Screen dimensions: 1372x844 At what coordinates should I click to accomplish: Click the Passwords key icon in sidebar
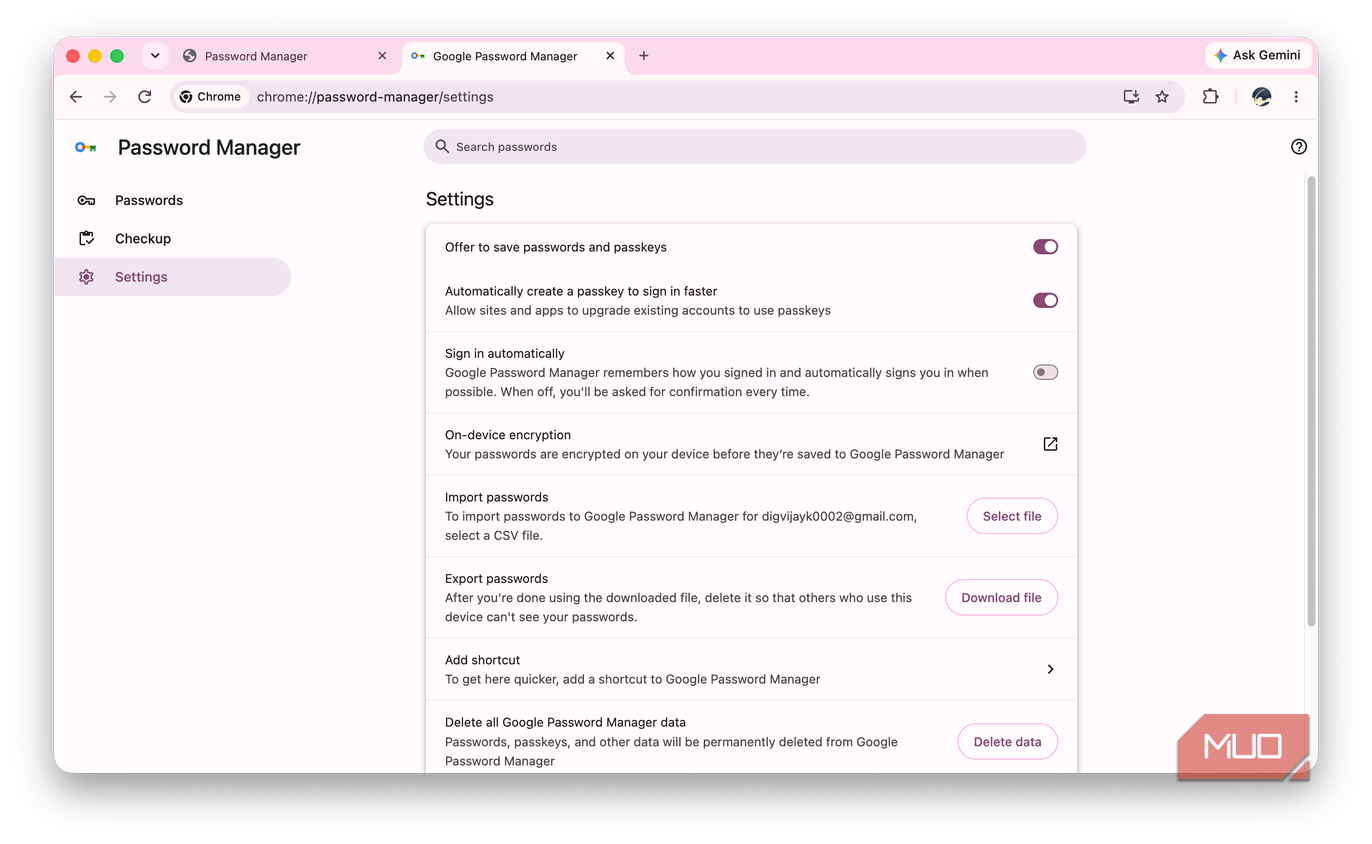86,200
